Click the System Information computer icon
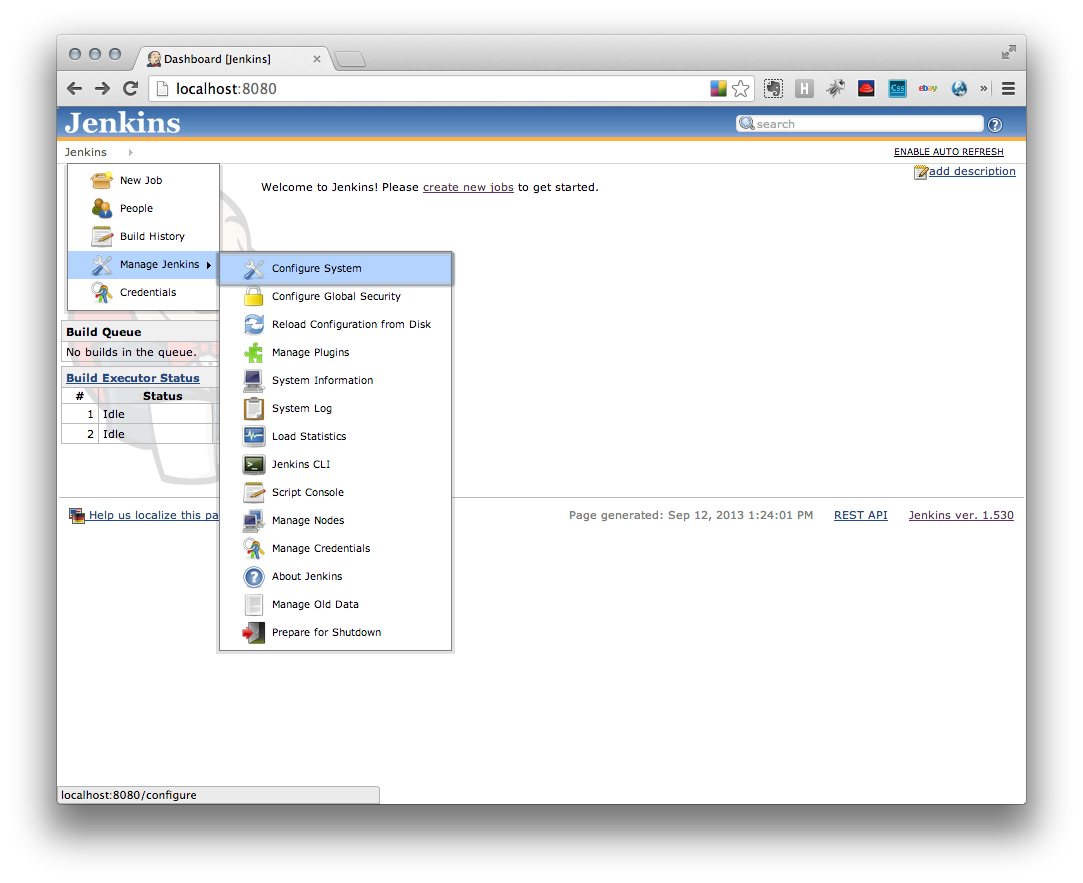The width and height of the screenshot is (1083, 883). pos(253,381)
